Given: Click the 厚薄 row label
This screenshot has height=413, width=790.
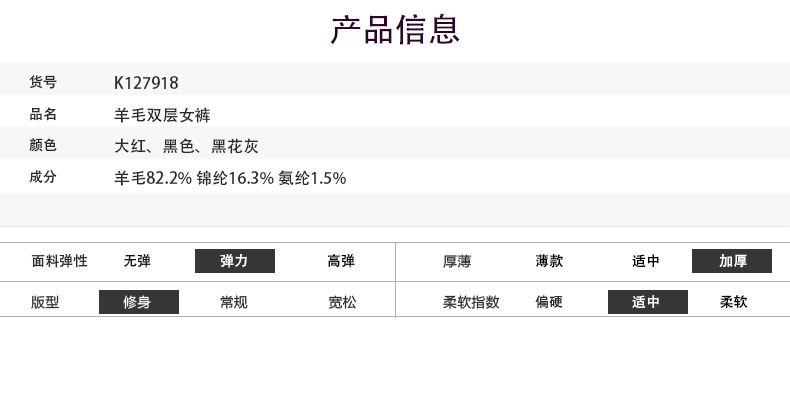Looking at the screenshot, I should [x=457, y=261].
